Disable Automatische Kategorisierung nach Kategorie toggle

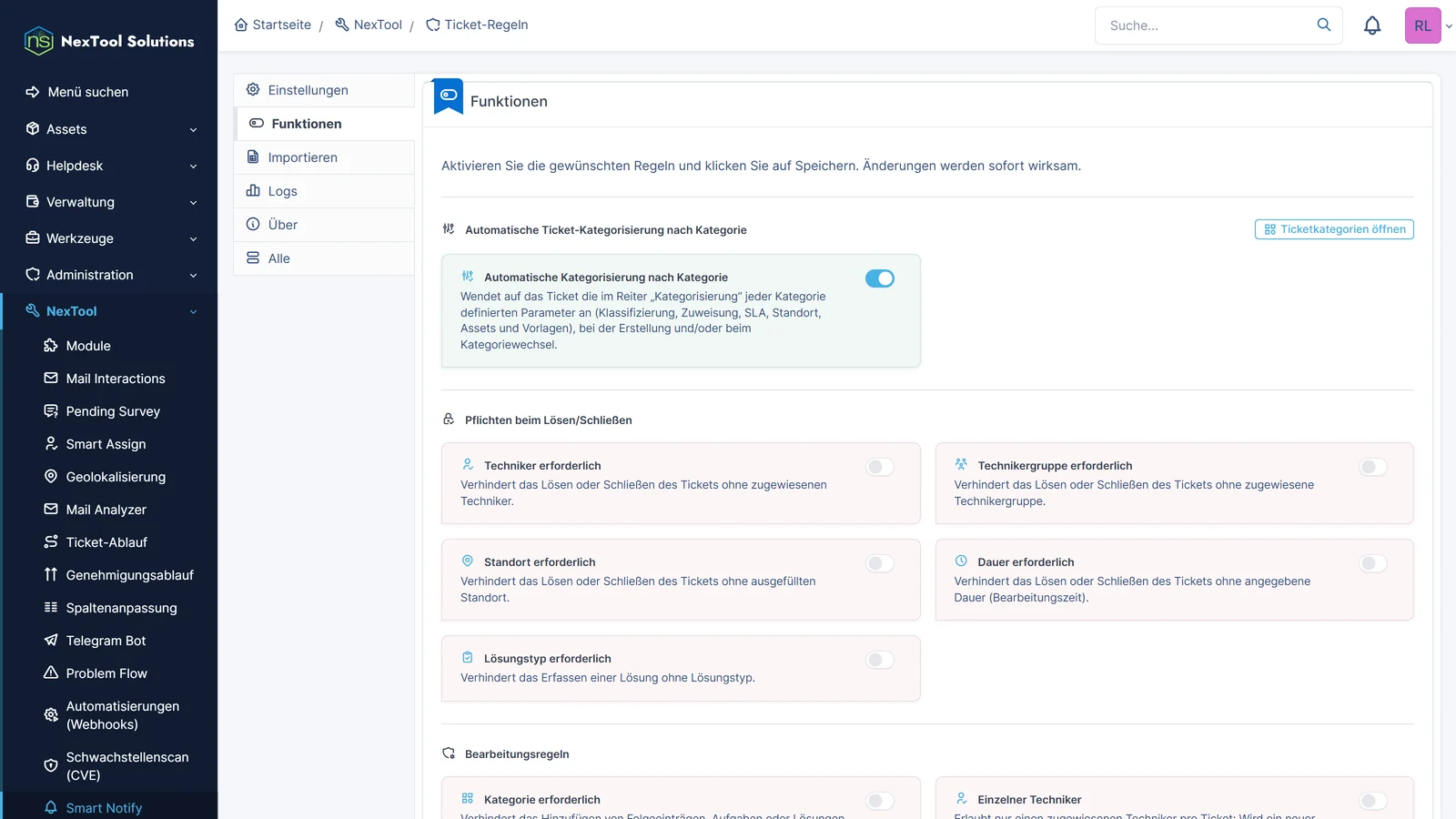click(x=880, y=278)
